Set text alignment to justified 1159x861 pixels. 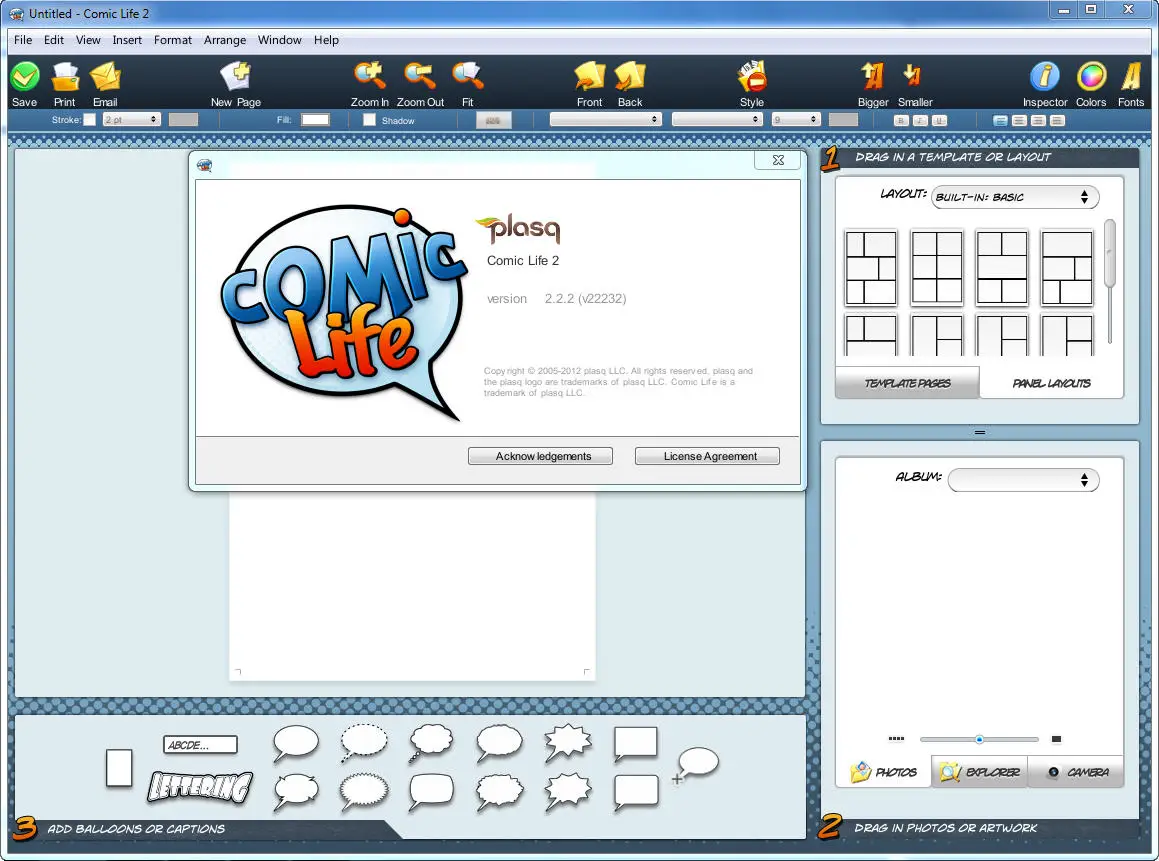tap(1058, 120)
